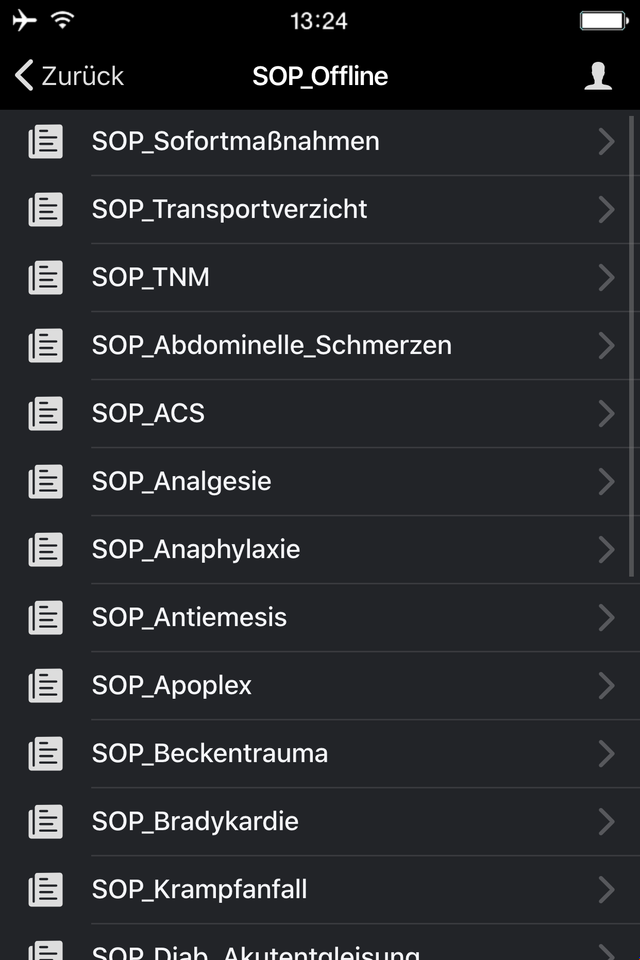Click the document icon for SOP_Sofortmaßnahmen
The image size is (640, 960).
tap(45, 141)
